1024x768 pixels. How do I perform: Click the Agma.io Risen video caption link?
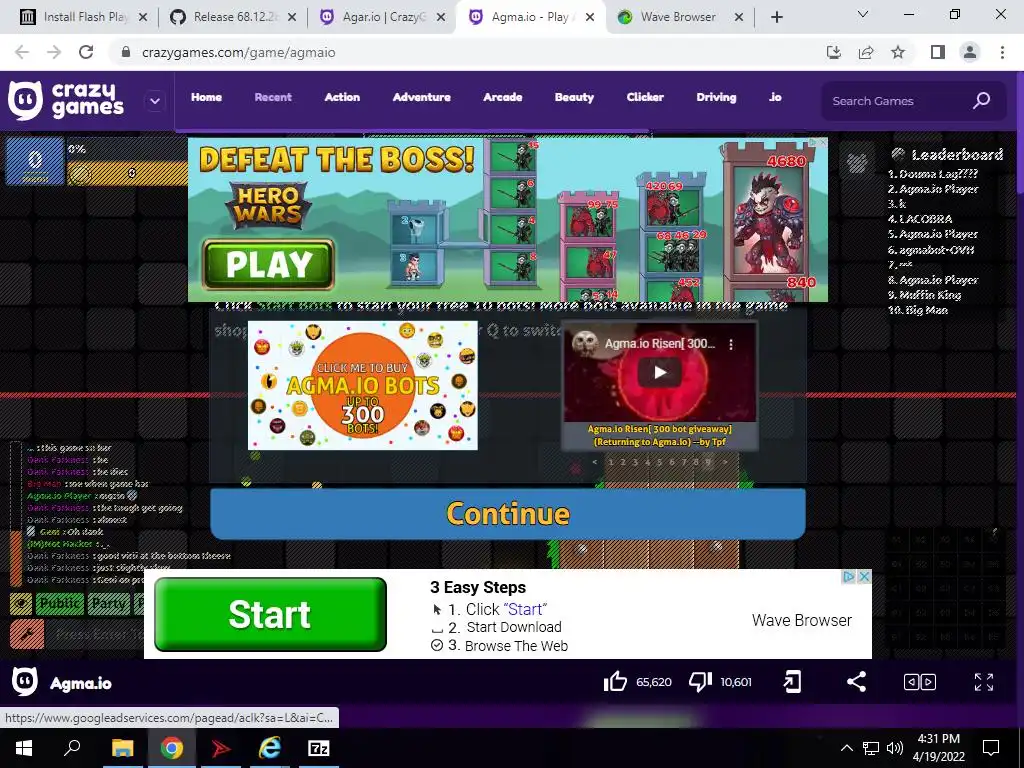click(660, 435)
